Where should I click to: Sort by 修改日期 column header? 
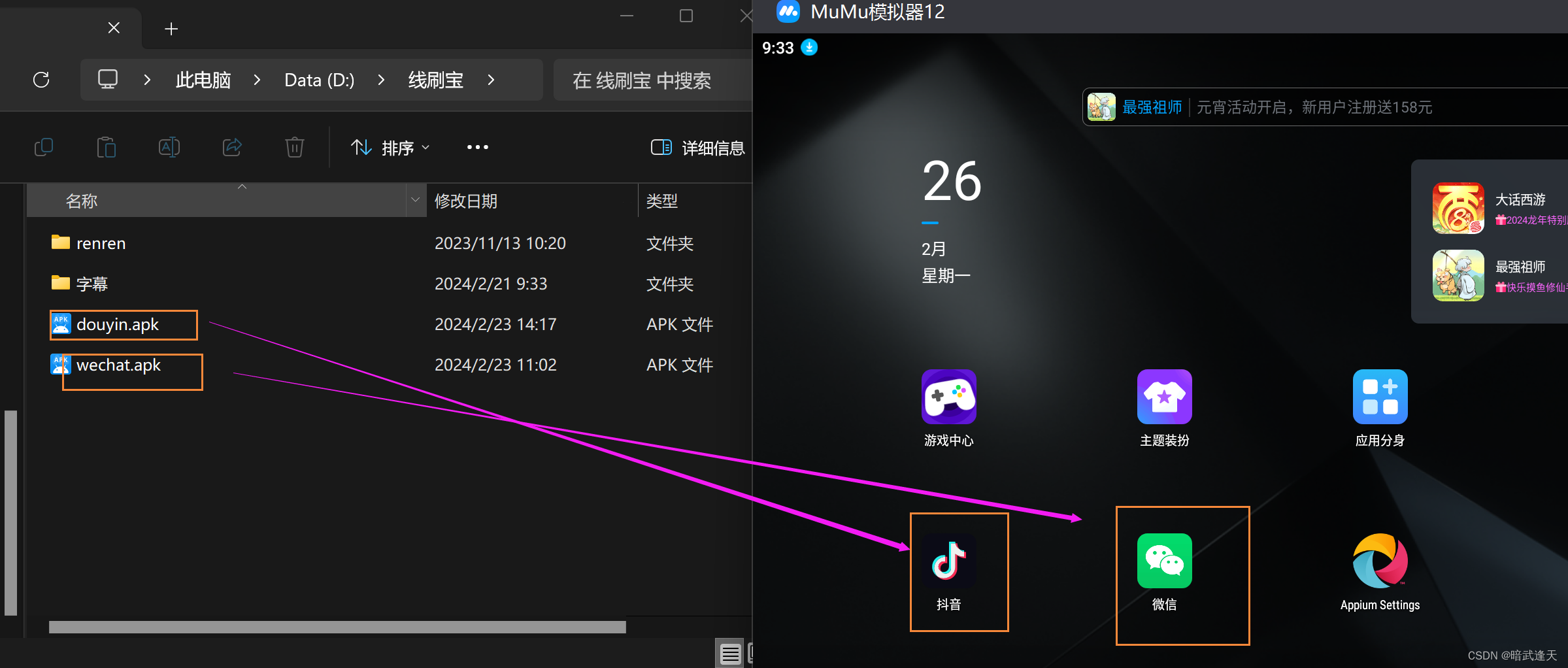[x=532, y=201]
